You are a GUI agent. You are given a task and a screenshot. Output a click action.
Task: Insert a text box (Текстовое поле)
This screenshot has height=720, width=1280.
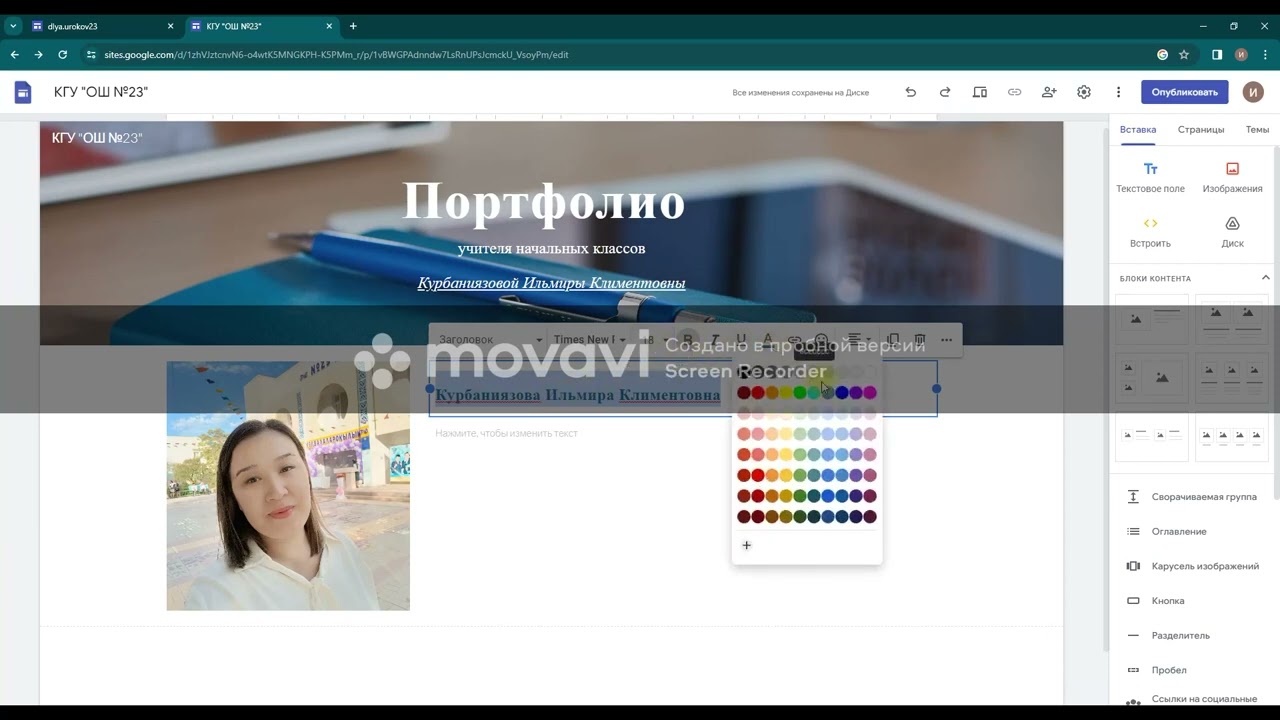tap(1150, 177)
